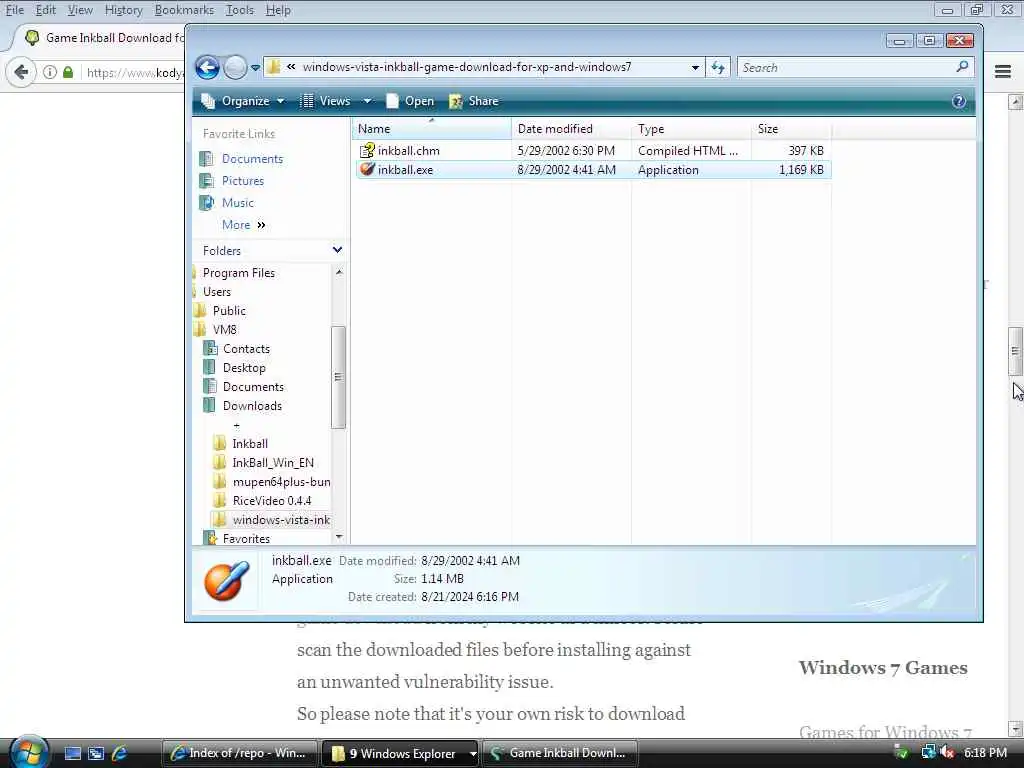Click the green padlock in Firefox
This screenshot has height=768, width=1024.
68,72
